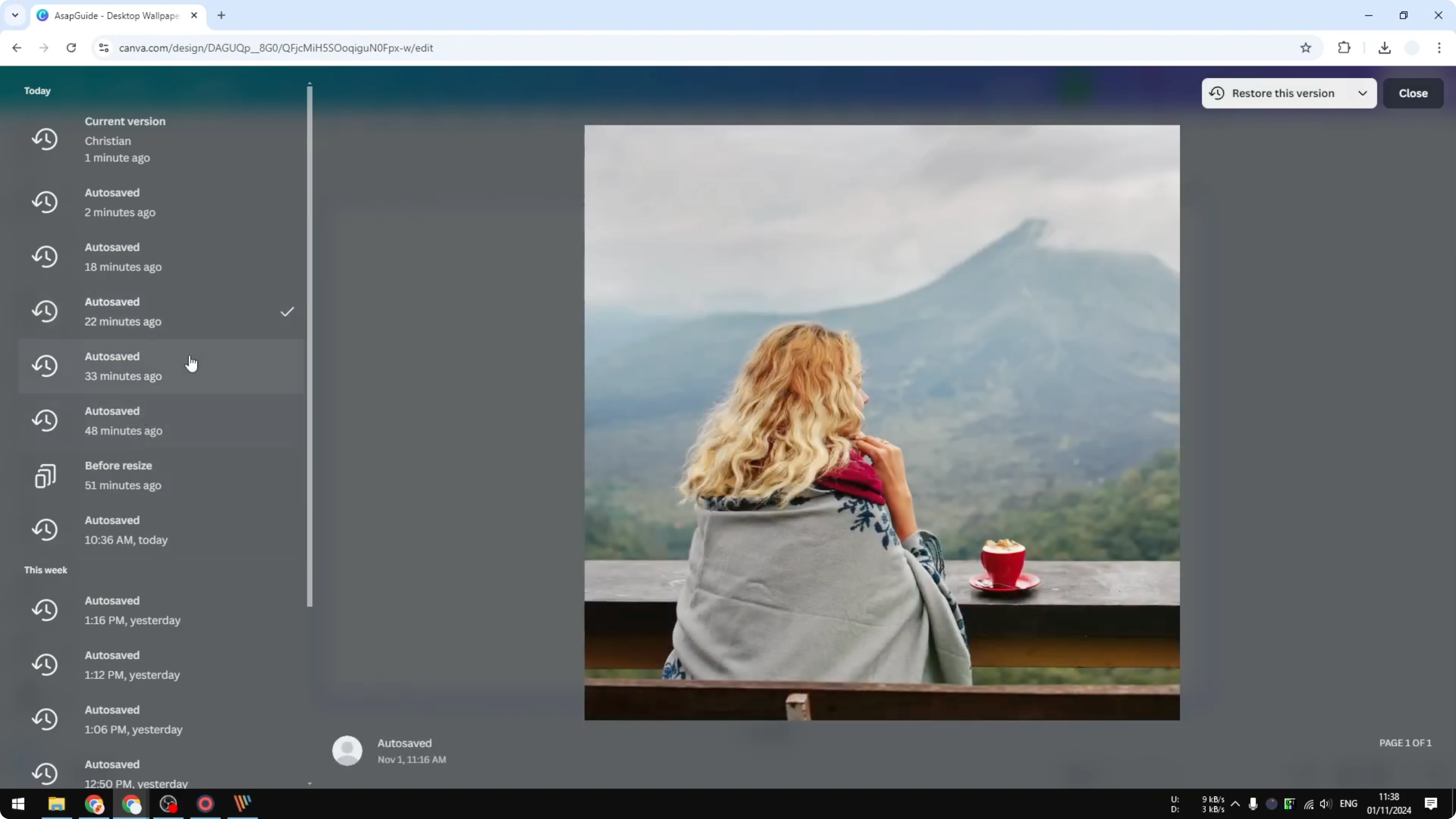1456x819 pixels.
Task: Open the browser extensions icon
Action: click(1344, 48)
